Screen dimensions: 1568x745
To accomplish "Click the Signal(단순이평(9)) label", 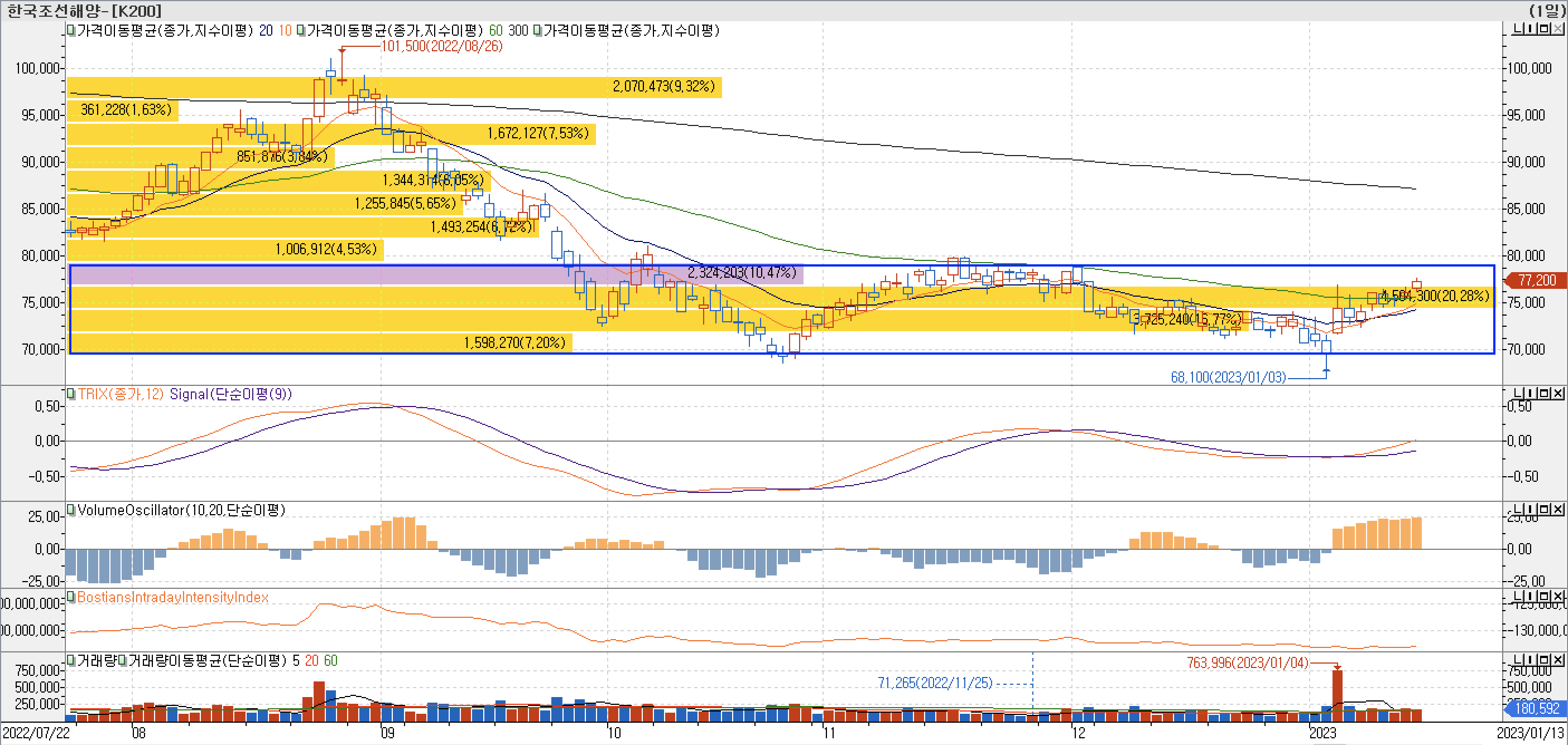I will tap(230, 394).
